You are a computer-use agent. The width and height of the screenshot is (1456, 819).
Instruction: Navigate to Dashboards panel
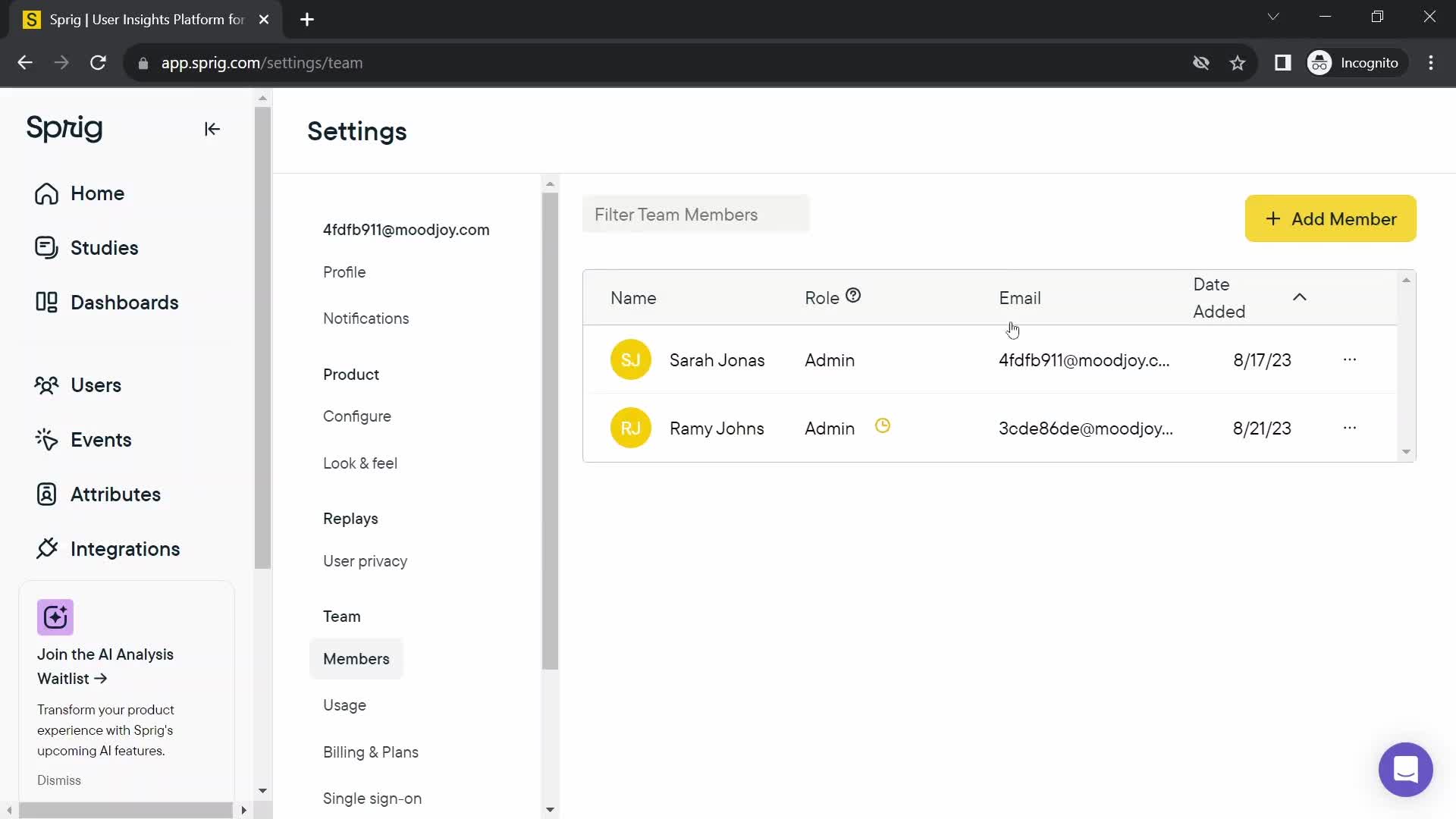(125, 302)
